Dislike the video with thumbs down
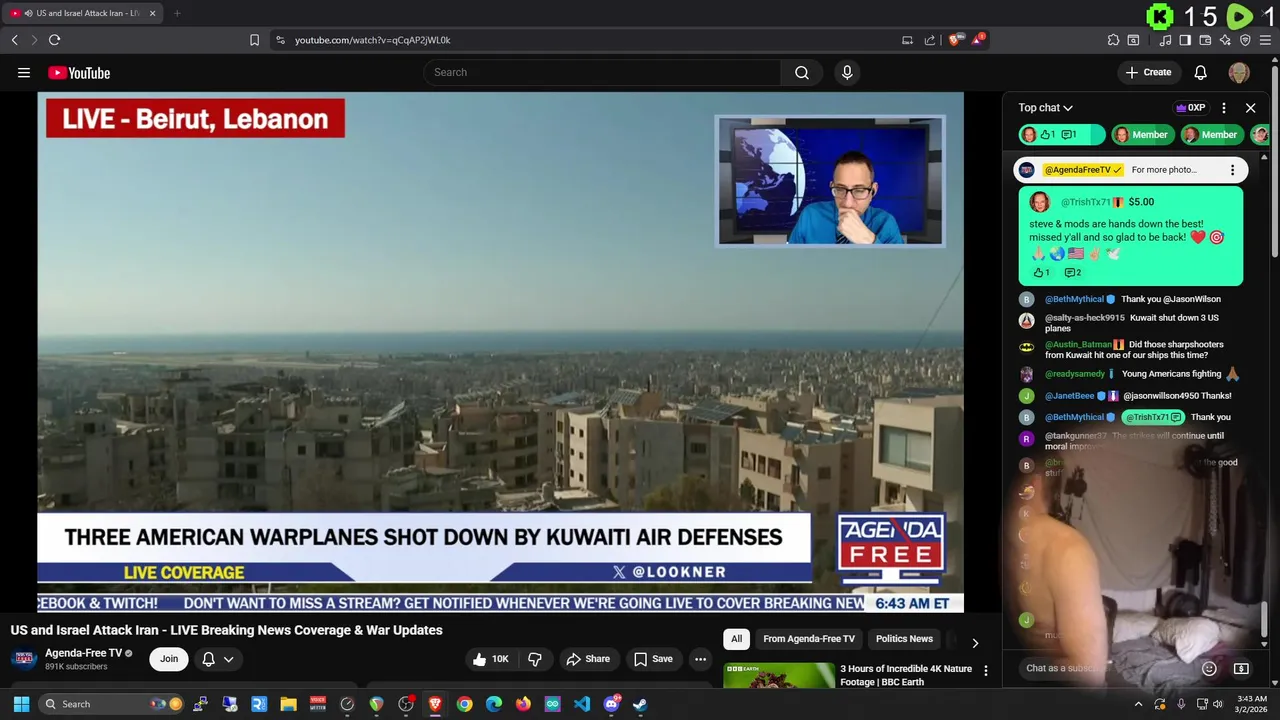Viewport: 1280px width, 720px height. click(535, 659)
